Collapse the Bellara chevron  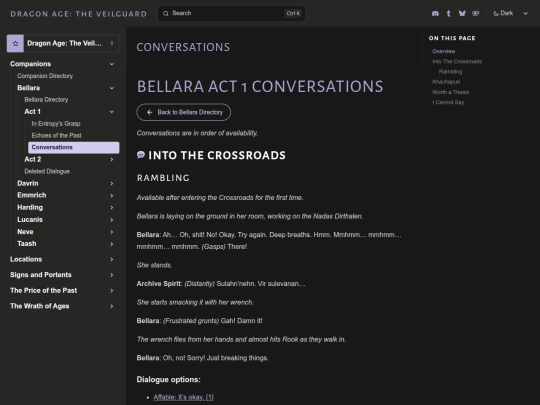tap(112, 88)
